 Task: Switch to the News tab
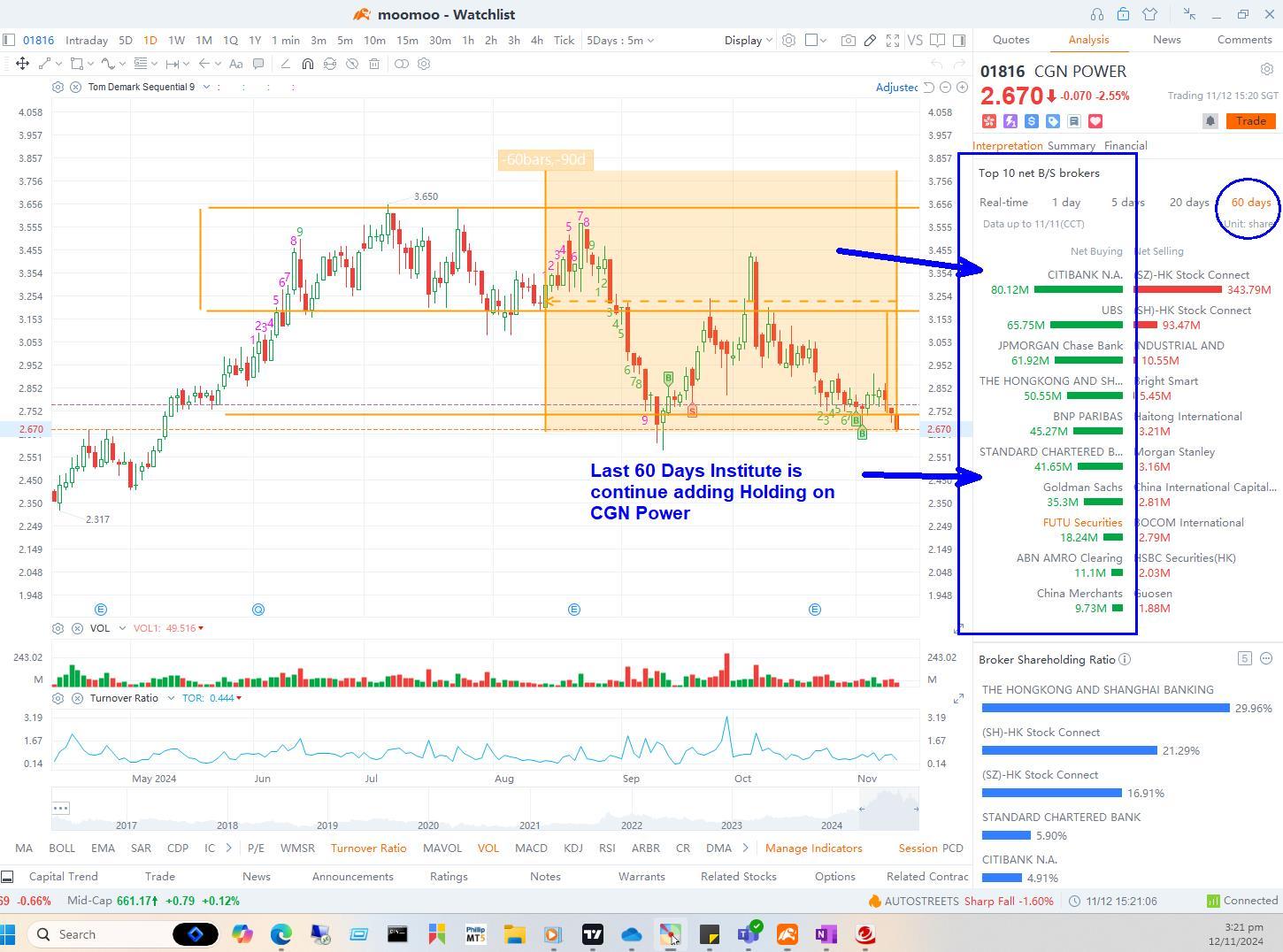coord(1166,39)
